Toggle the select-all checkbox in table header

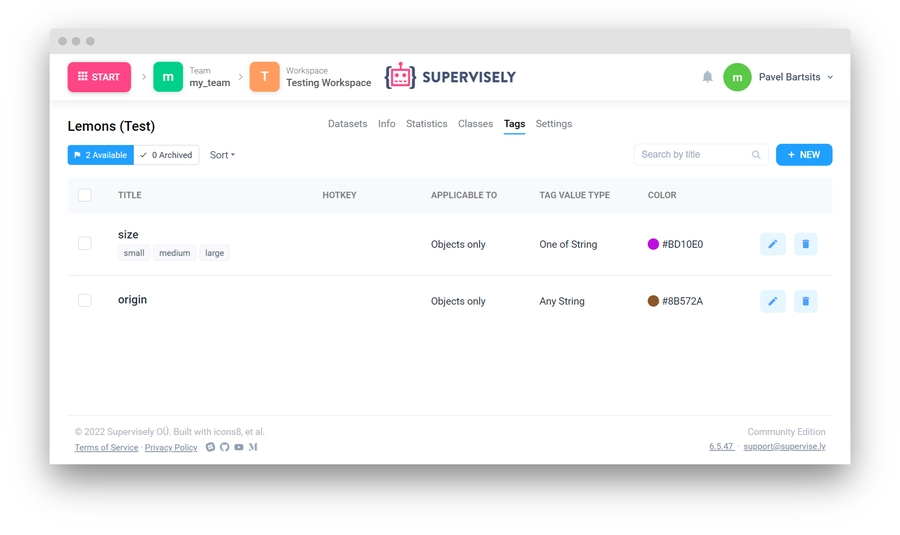pyautogui.click(x=85, y=195)
